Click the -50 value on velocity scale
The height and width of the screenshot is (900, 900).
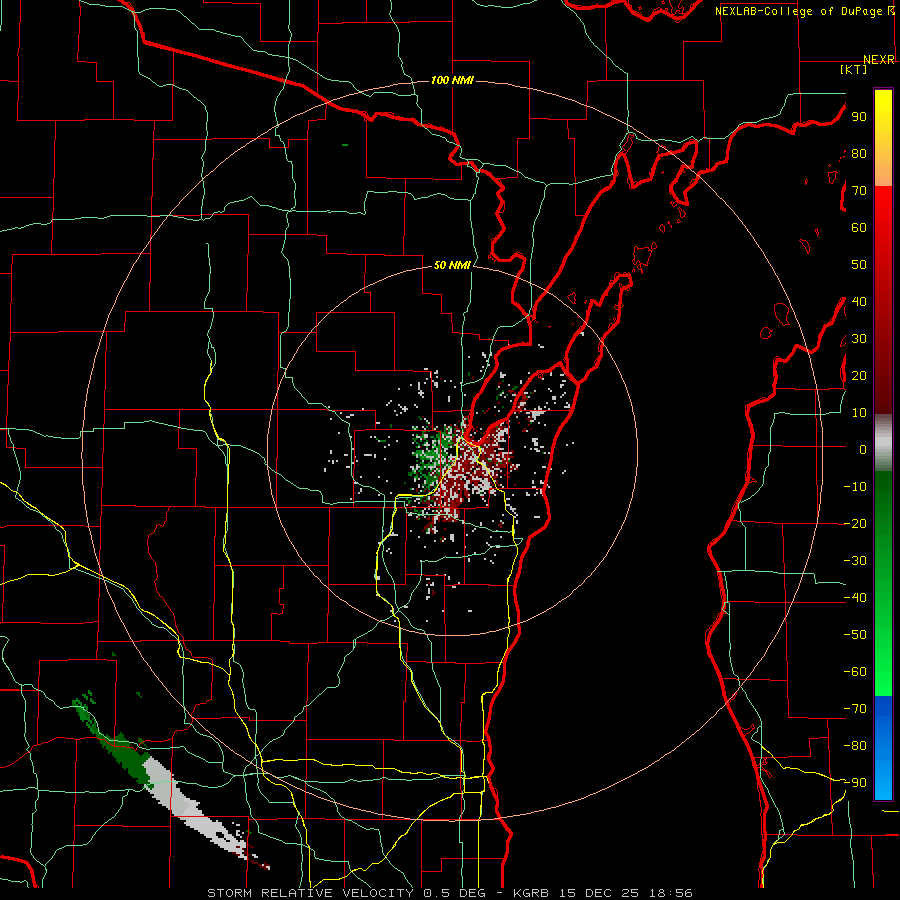click(x=855, y=635)
